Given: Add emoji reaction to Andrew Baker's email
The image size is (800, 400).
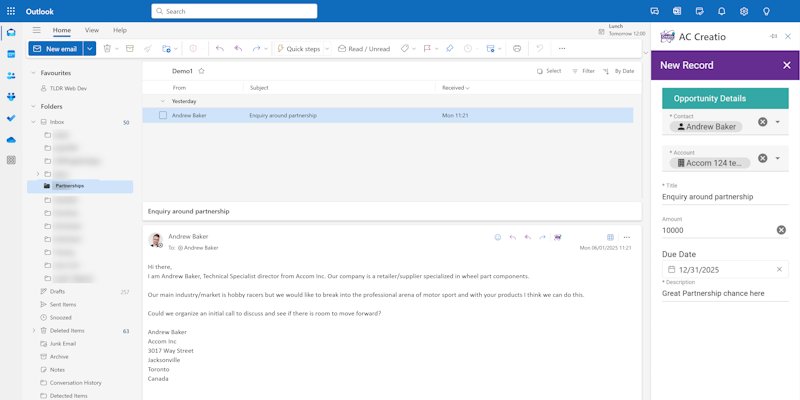Looking at the screenshot, I should click(498, 237).
